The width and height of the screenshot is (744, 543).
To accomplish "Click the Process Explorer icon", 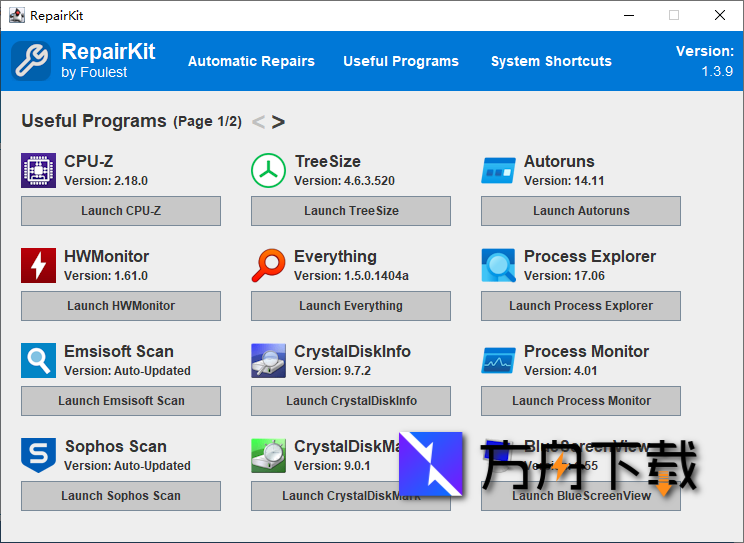I will coord(498,265).
